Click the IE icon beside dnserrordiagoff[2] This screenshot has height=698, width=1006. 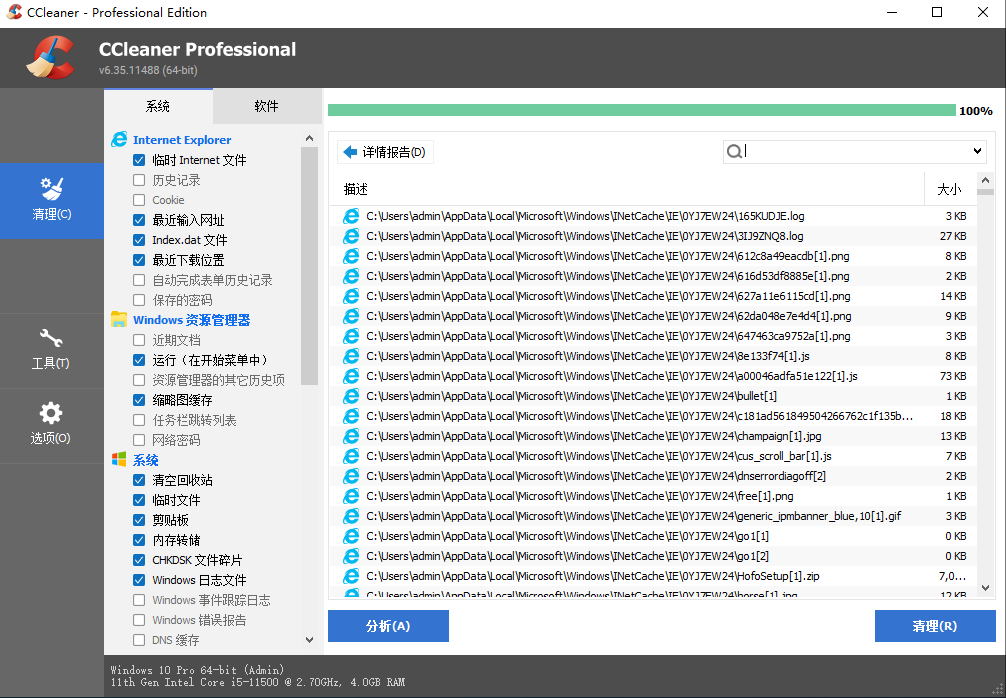point(351,476)
